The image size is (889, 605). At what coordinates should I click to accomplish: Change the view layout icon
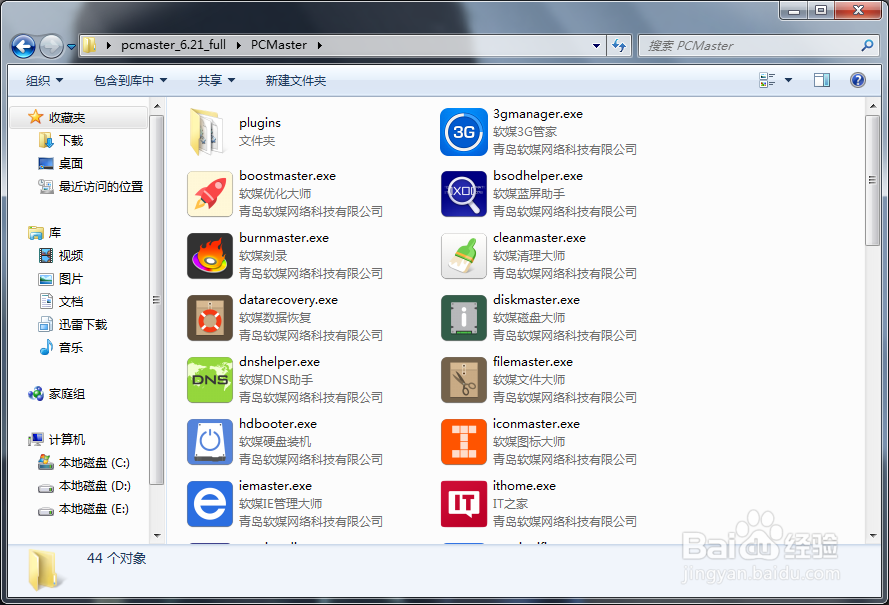pos(767,80)
